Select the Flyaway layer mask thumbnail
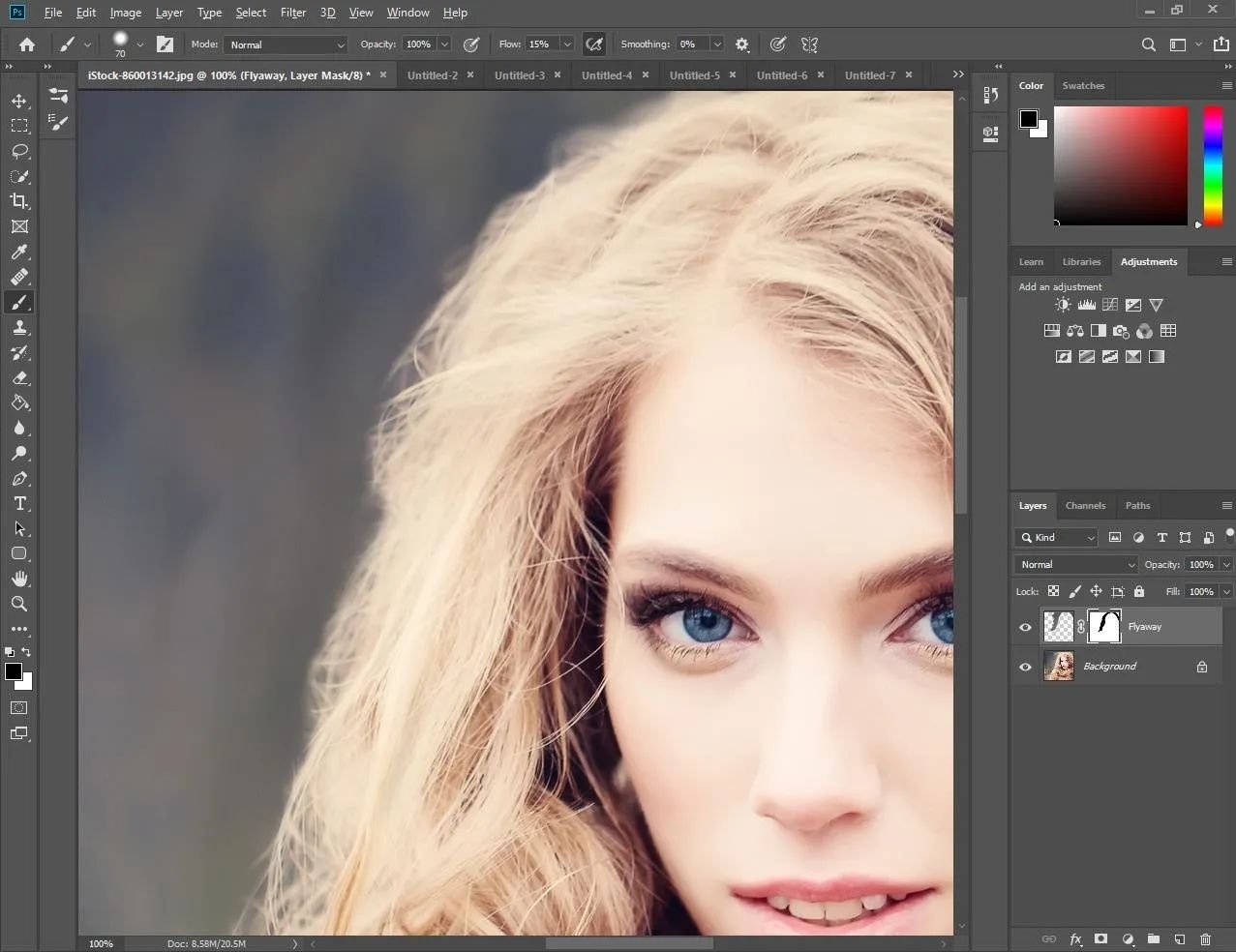Viewport: 1236px width, 952px height. click(x=1104, y=627)
